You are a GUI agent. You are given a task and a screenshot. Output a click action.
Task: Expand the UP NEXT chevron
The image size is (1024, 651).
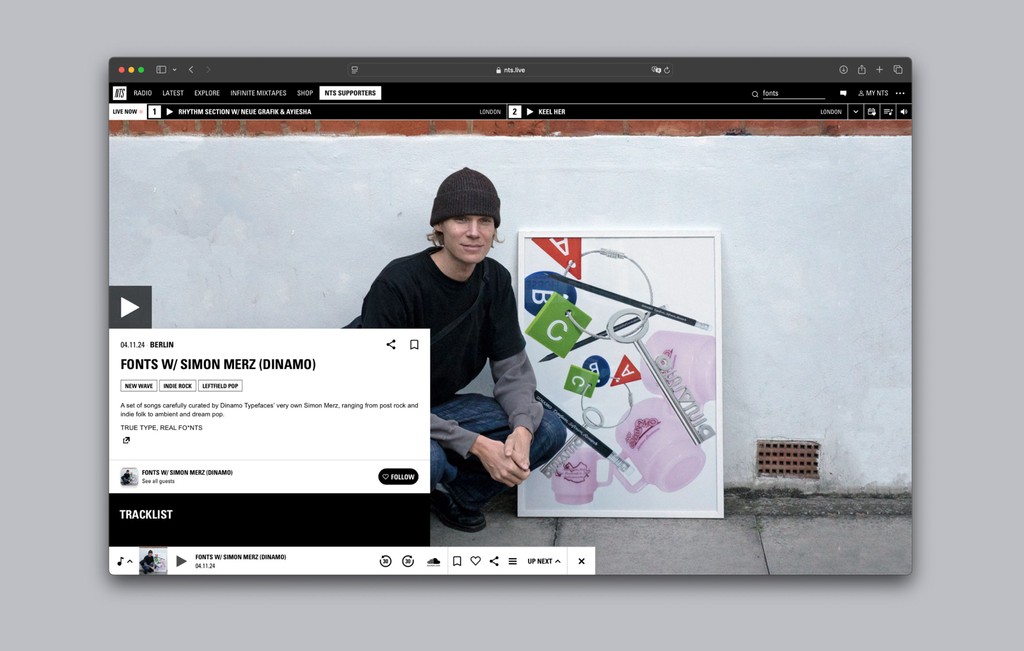557,561
